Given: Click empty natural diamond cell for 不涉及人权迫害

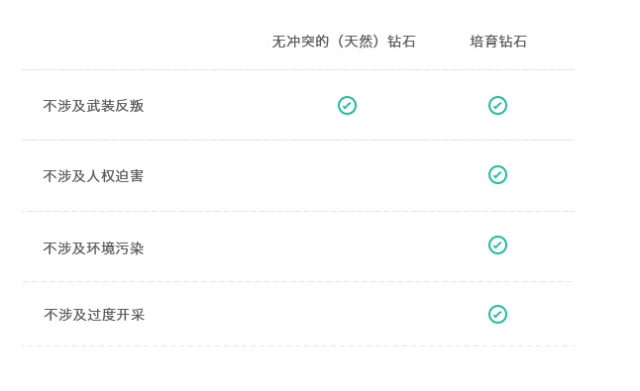Looking at the screenshot, I should 347,176.
